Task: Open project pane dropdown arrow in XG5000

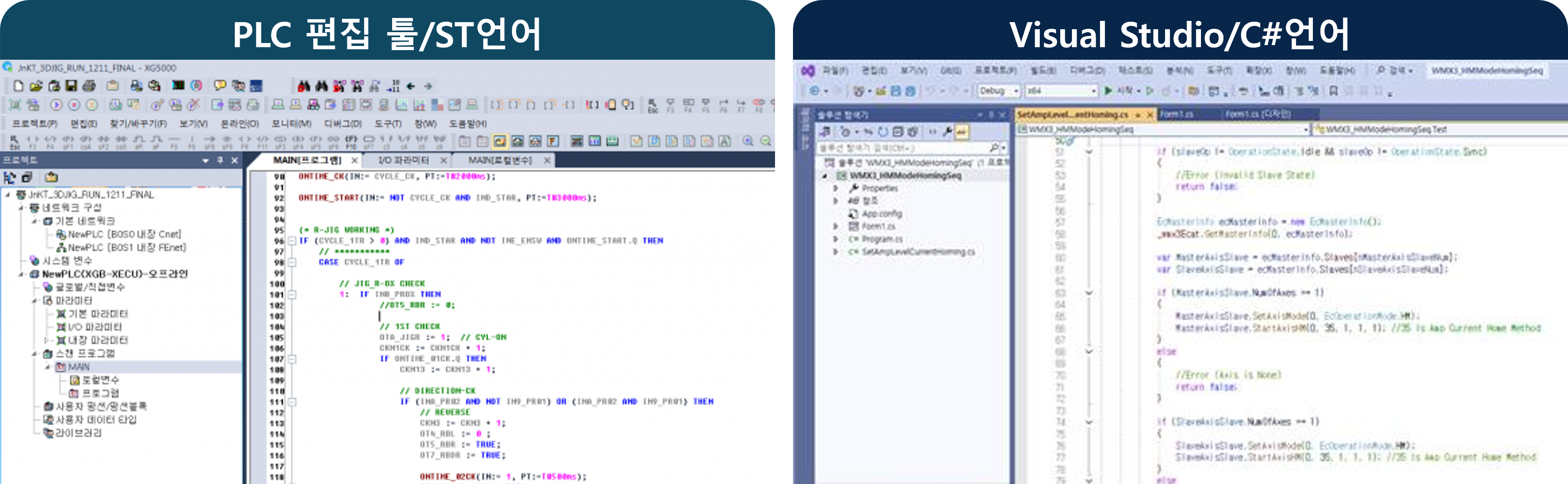Action: click(x=205, y=160)
